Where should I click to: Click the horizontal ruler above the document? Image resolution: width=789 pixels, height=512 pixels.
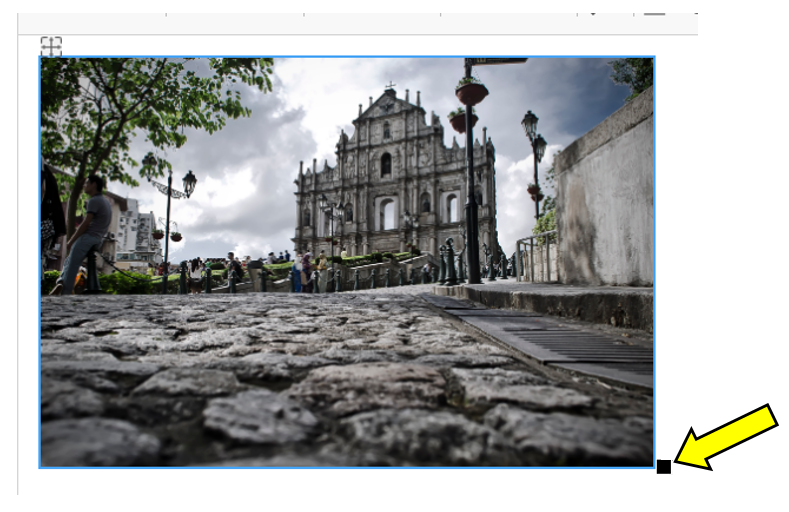350,15
